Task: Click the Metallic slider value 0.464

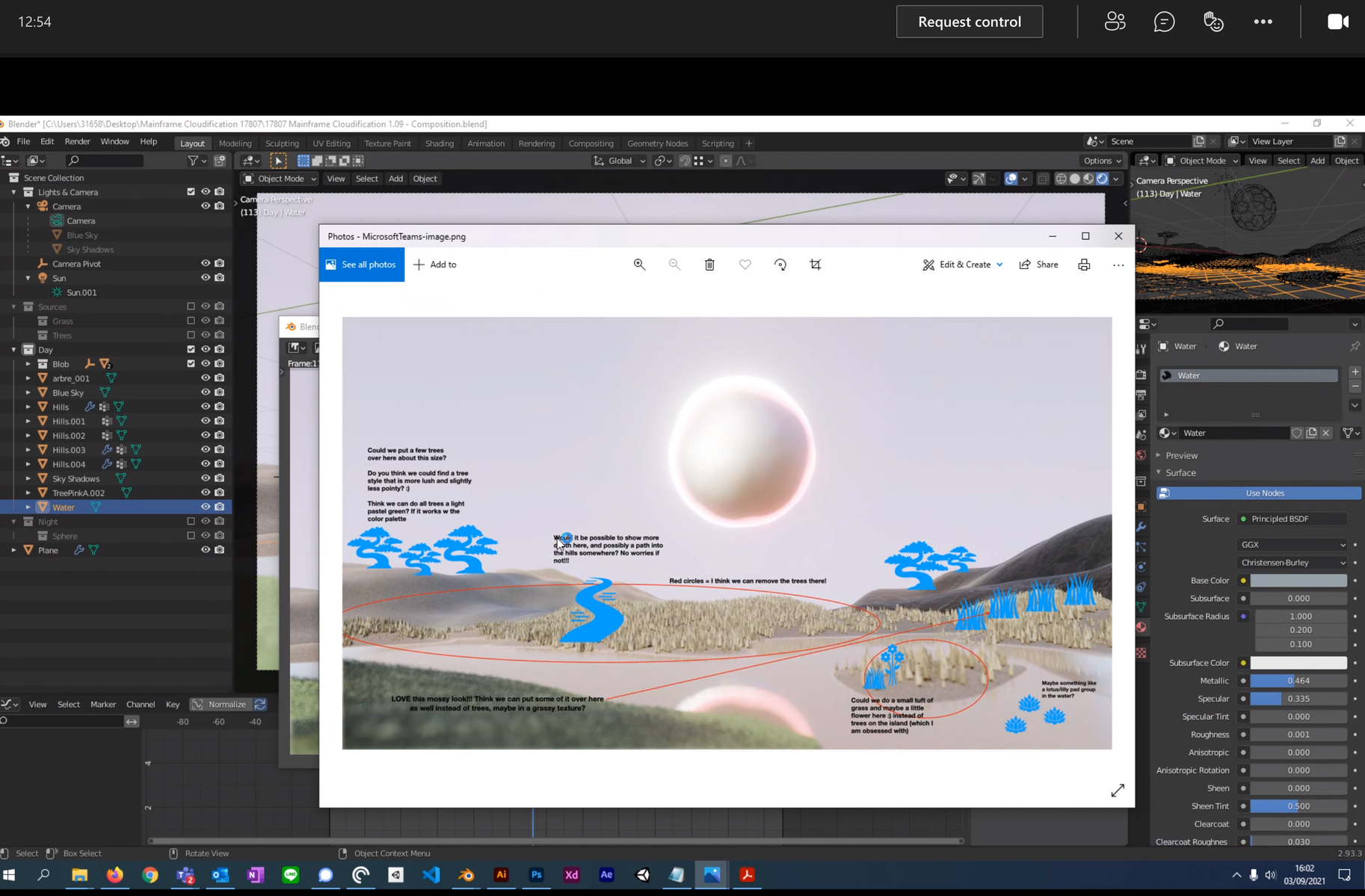Action: tap(1298, 681)
